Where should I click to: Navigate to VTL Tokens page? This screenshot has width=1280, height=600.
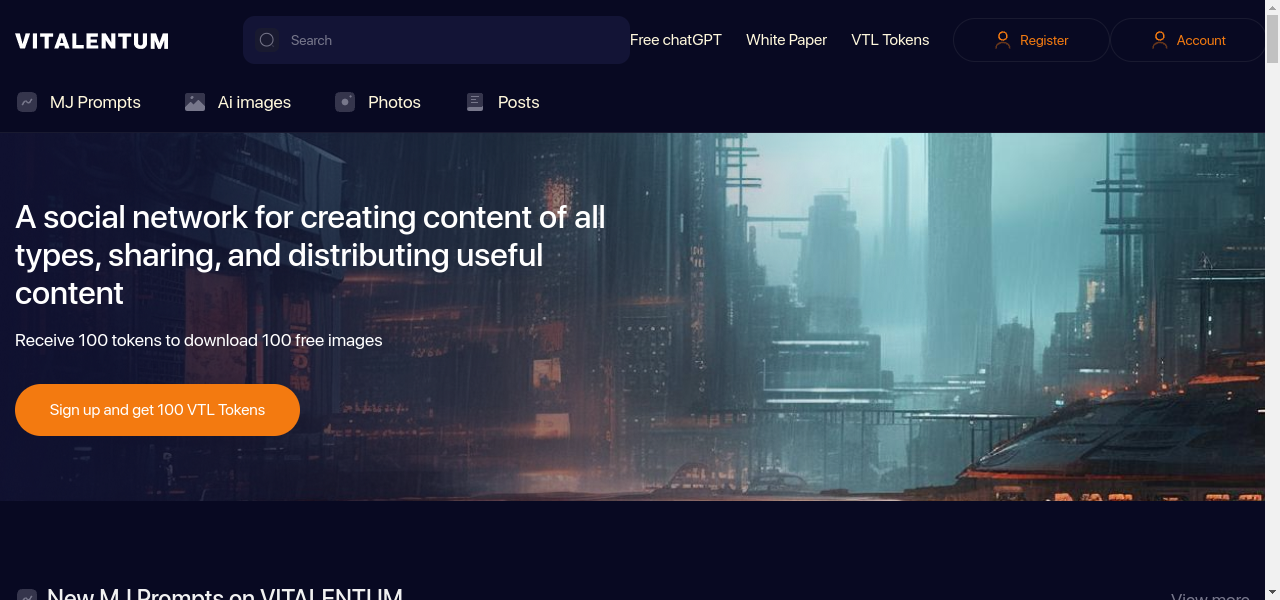pyautogui.click(x=890, y=40)
